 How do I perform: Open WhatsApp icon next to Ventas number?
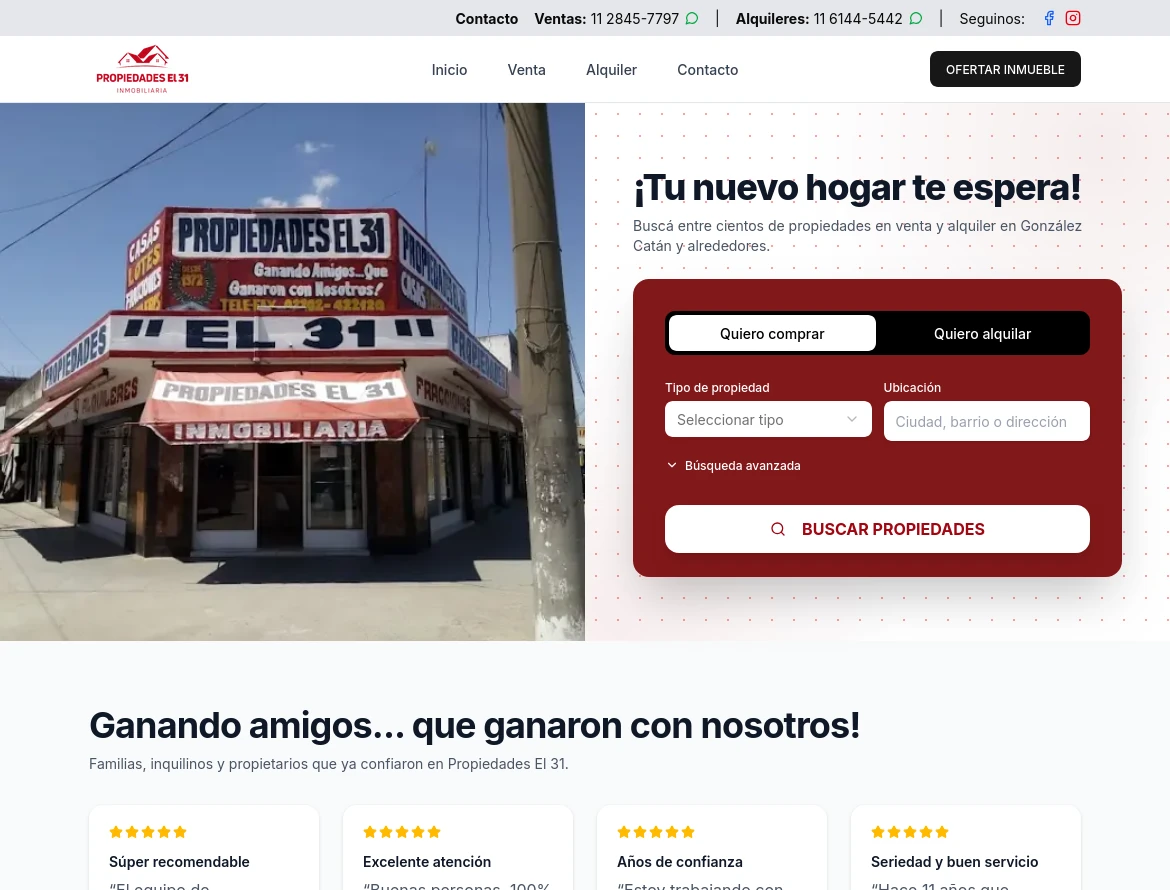point(692,19)
